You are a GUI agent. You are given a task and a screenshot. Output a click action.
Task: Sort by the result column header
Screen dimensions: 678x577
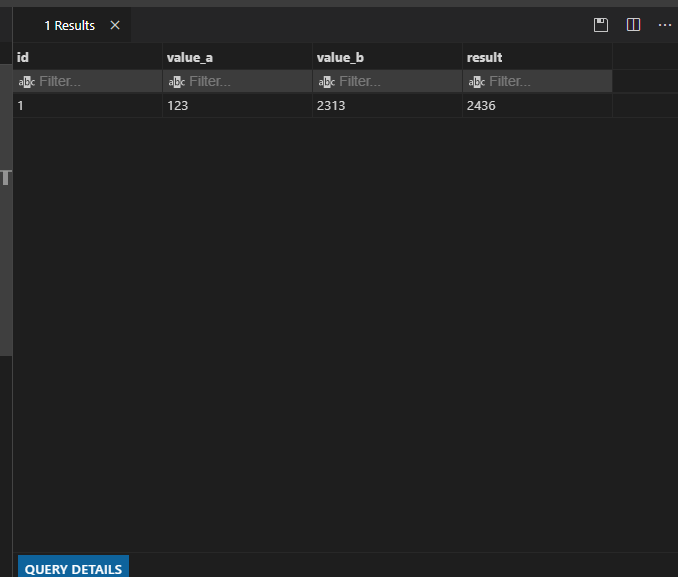(x=537, y=57)
